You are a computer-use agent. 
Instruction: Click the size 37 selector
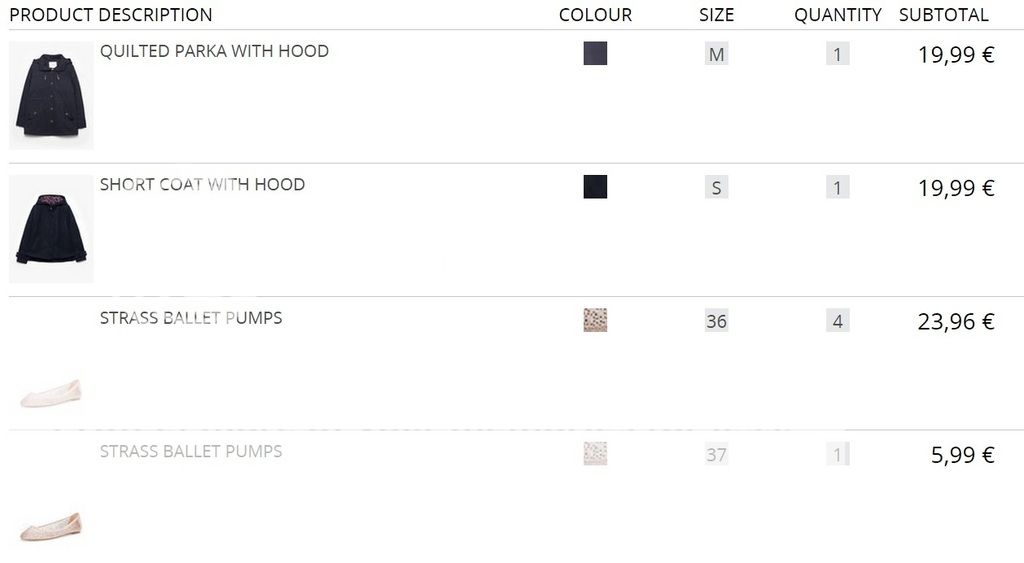tap(716, 454)
